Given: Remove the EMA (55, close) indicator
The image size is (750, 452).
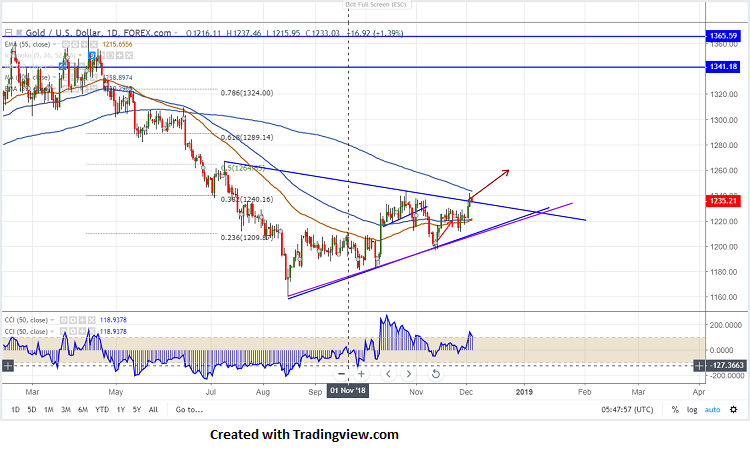Looking at the screenshot, I should click(94, 44).
